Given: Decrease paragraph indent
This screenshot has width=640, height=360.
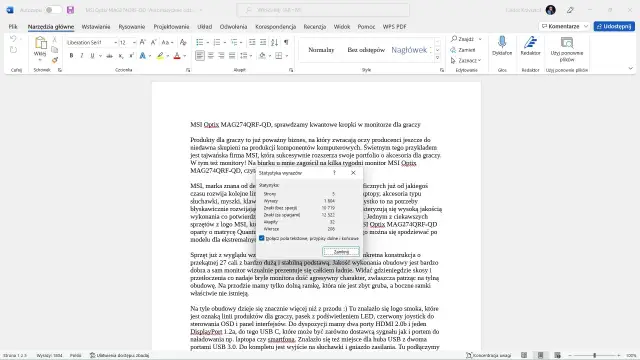Looking at the screenshot, I should pyautogui.click(x=252, y=42).
